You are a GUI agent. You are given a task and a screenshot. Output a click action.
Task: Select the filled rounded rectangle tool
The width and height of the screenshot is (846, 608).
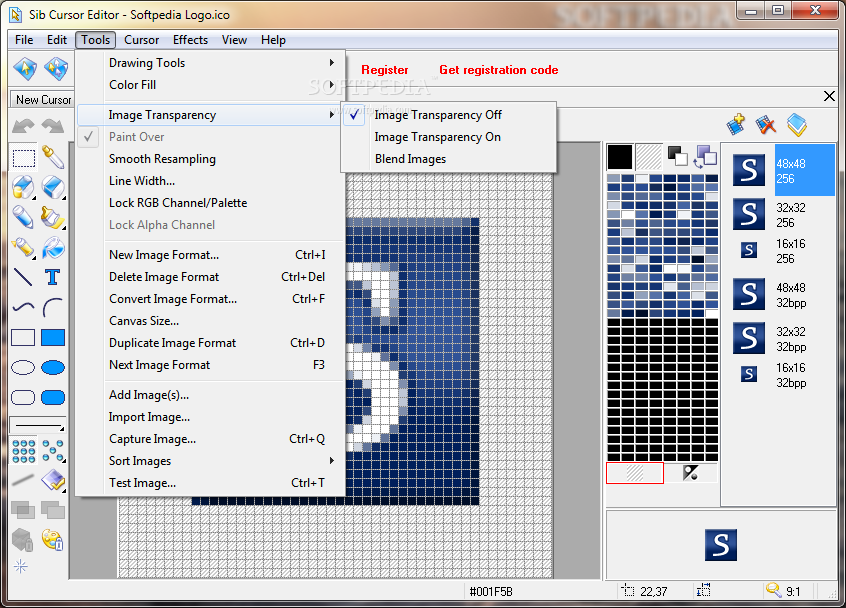(53, 398)
